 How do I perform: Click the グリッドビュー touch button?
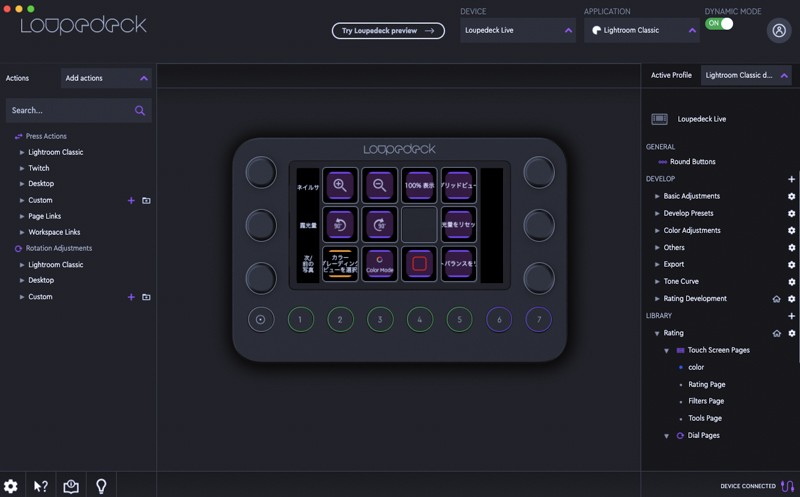459,185
